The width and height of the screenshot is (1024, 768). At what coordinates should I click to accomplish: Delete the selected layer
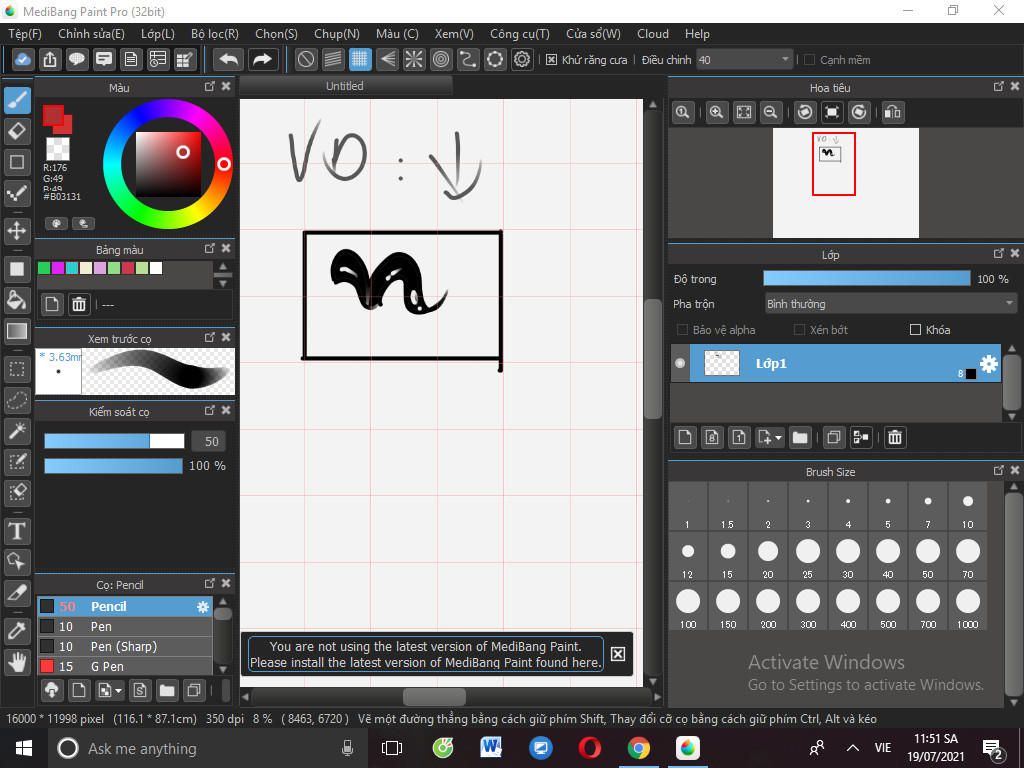[x=895, y=438]
